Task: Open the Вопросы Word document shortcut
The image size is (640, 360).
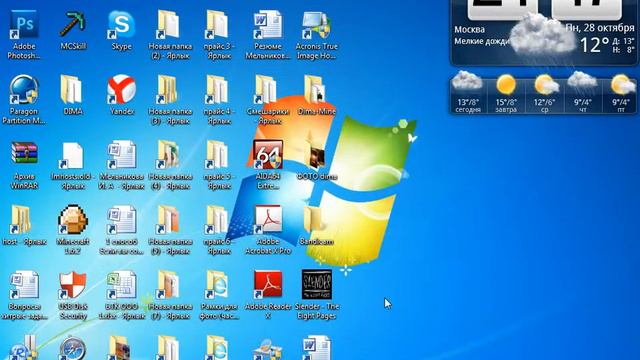Action: point(24,295)
